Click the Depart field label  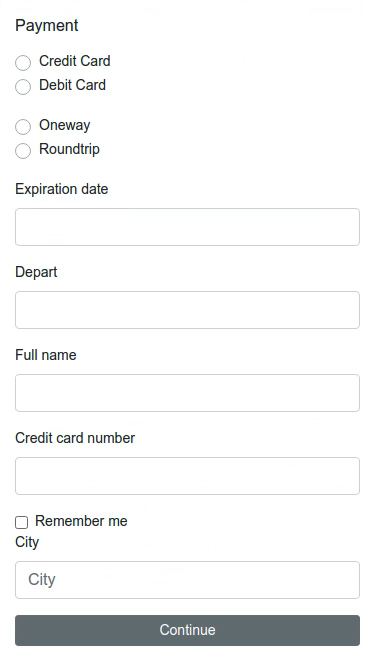click(36, 272)
